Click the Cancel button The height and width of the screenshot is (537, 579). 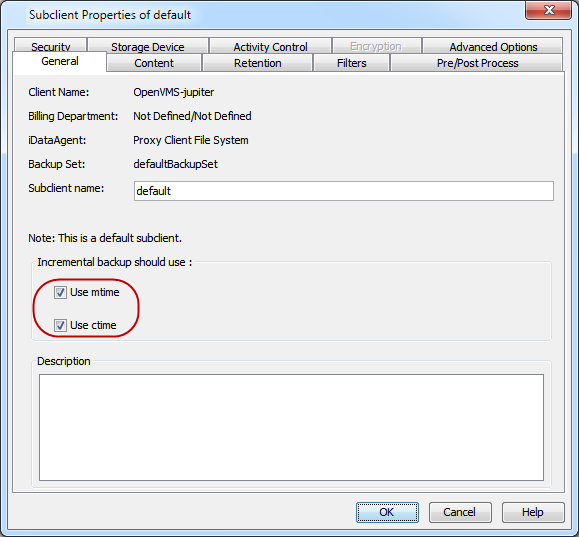(x=460, y=512)
